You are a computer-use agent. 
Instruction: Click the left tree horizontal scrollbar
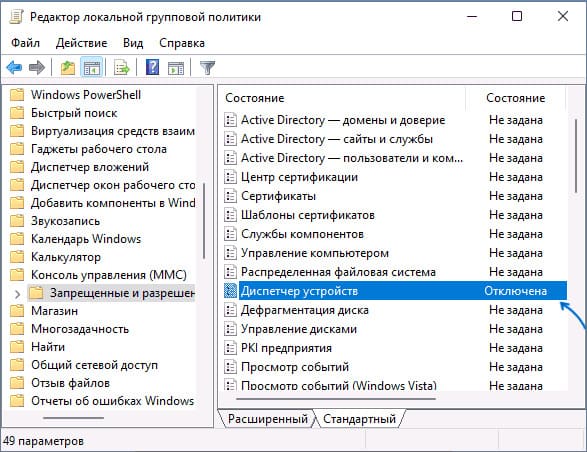pos(73,418)
